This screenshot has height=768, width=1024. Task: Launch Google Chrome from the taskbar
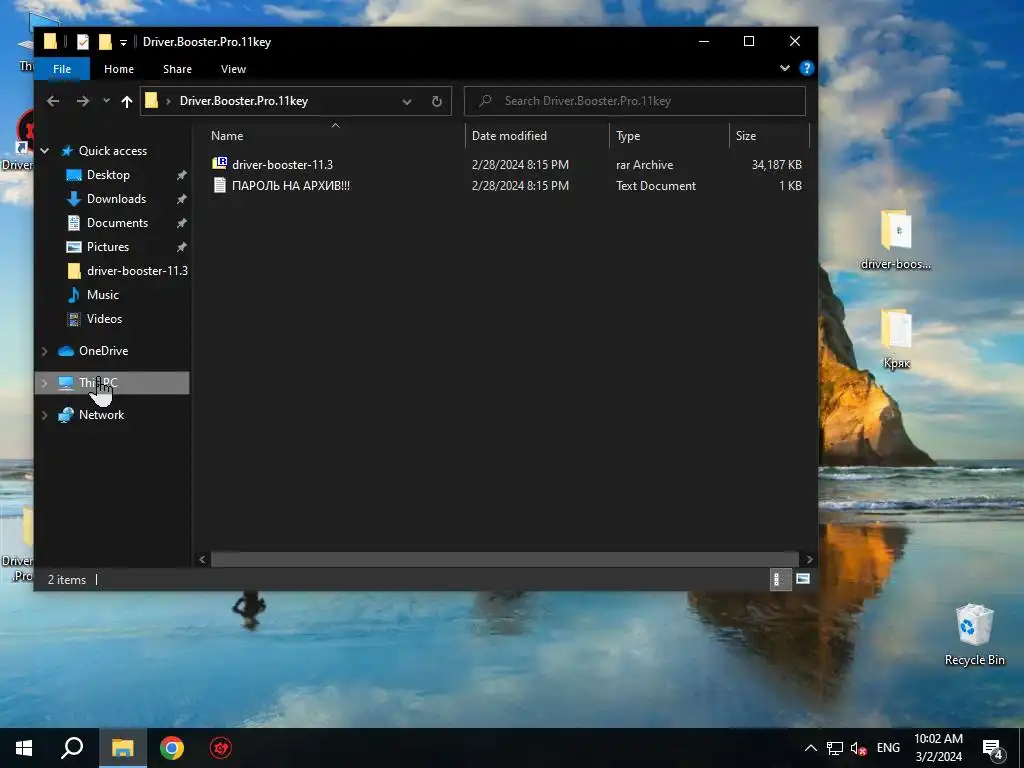[x=172, y=748]
